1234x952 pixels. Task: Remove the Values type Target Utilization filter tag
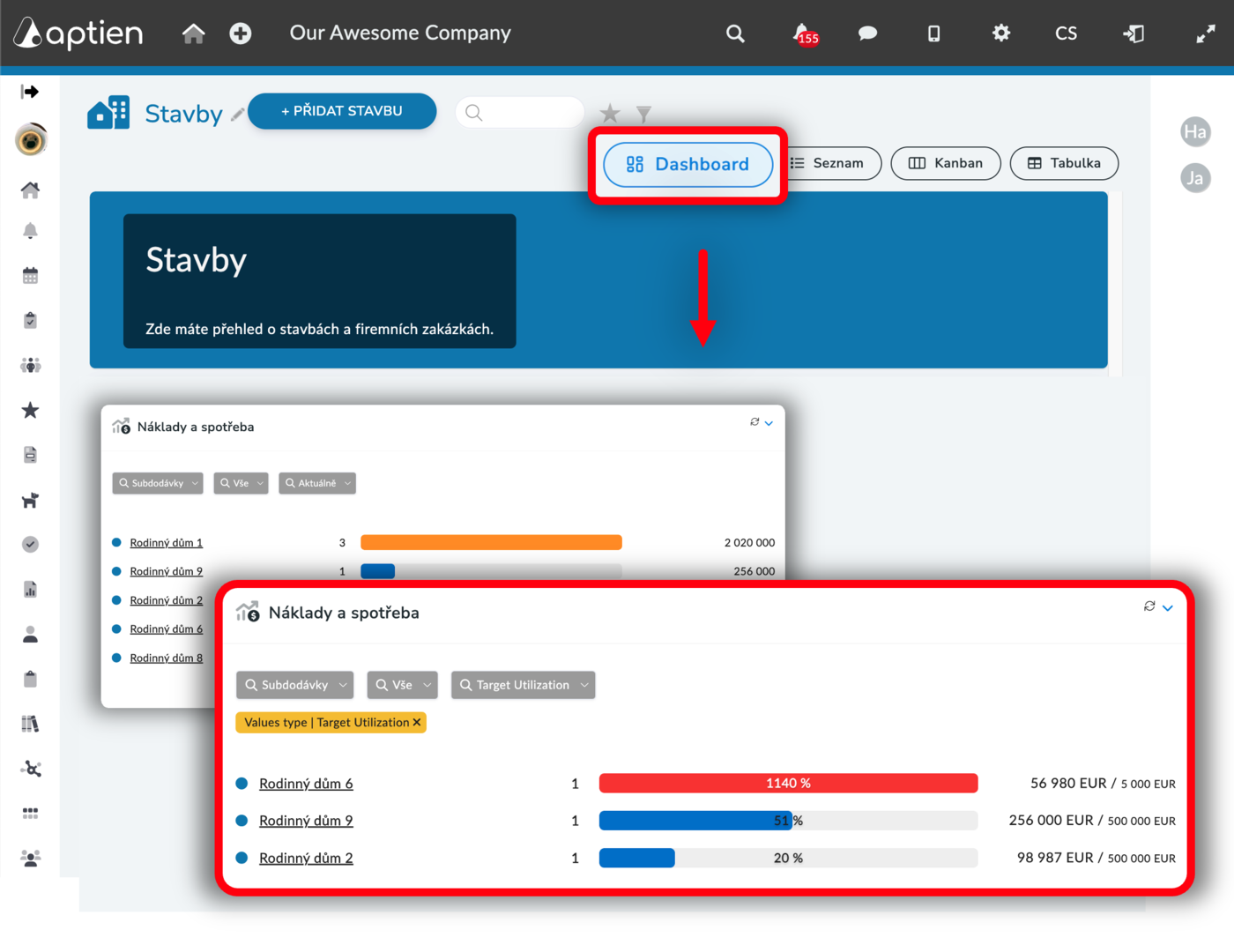coord(417,722)
